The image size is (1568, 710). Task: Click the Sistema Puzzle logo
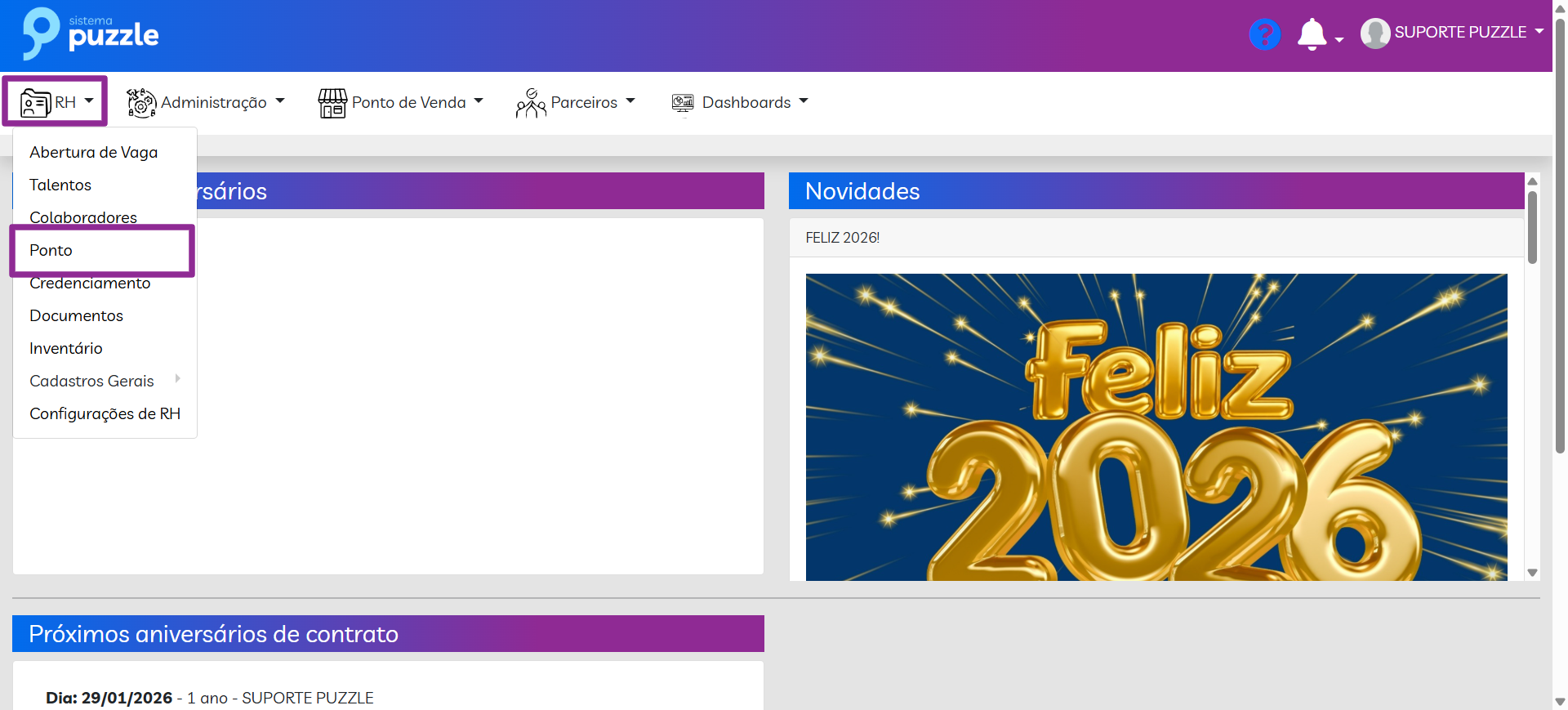[90, 34]
